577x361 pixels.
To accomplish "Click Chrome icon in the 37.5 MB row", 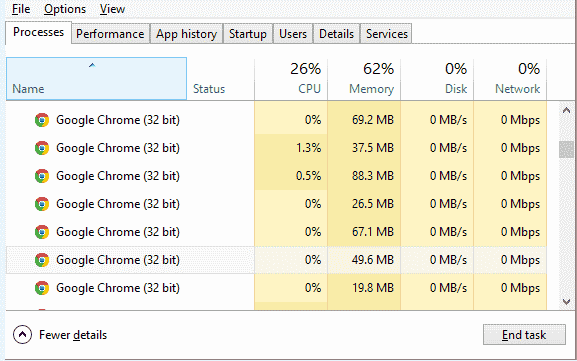I will point(42,148).
